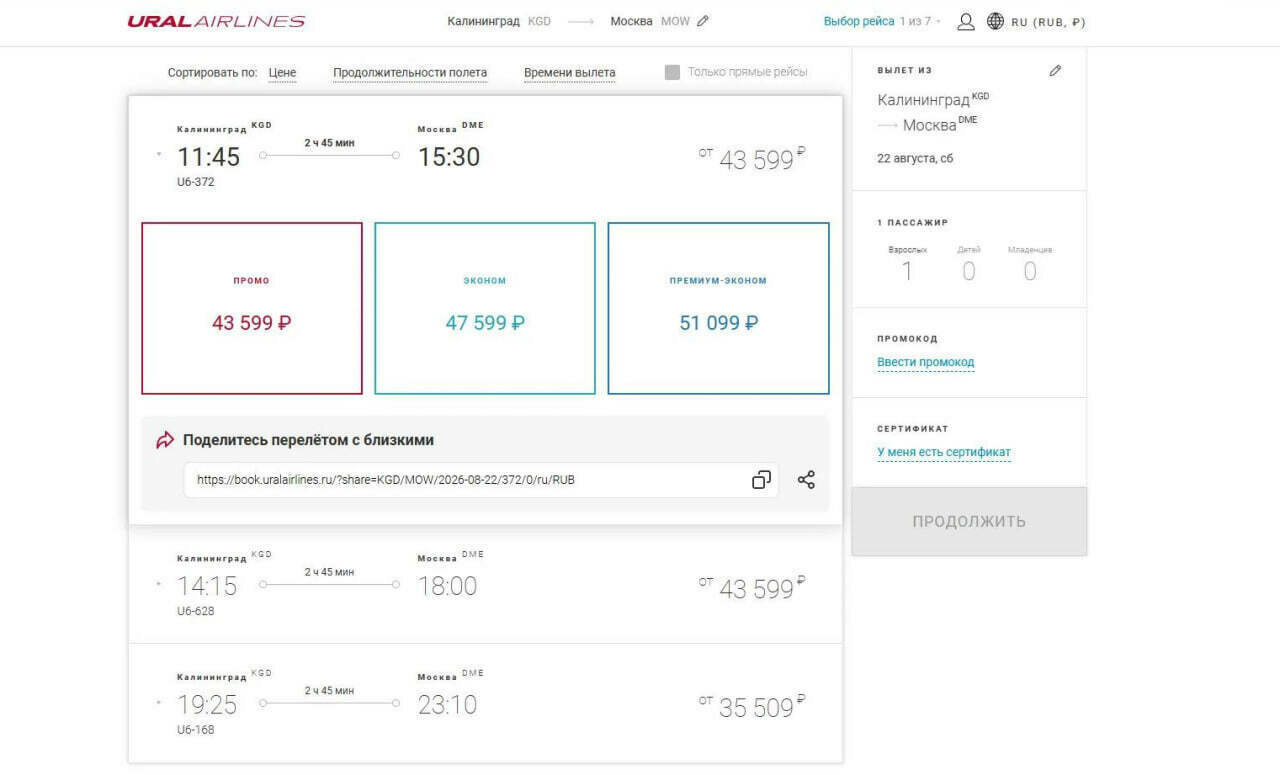This screenshot has width=1280, height=775.
Task: Select the Promo fare 43 599 ₽
Action: tap(252, 308)
